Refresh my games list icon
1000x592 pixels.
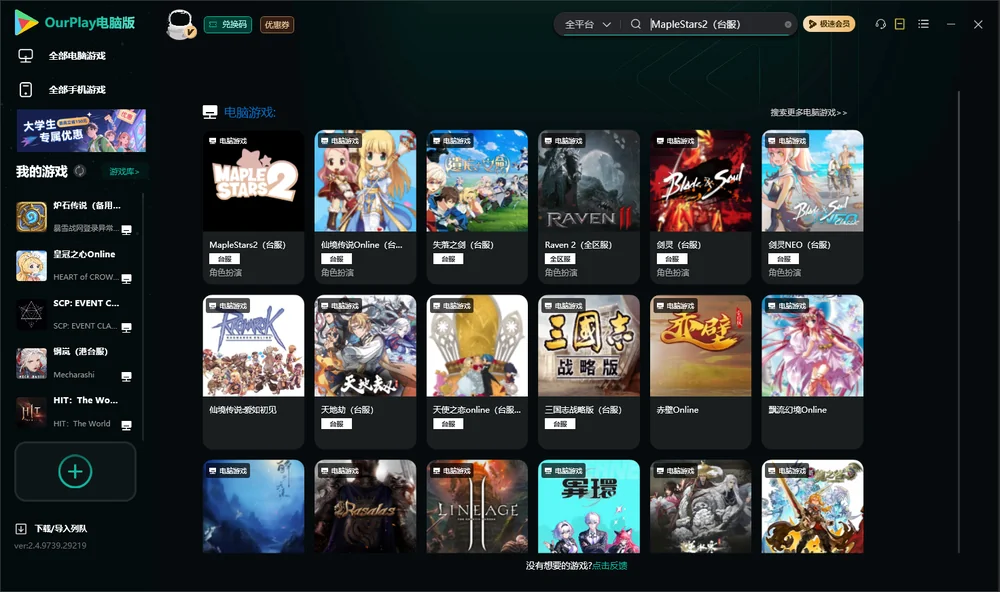point(80,171)
